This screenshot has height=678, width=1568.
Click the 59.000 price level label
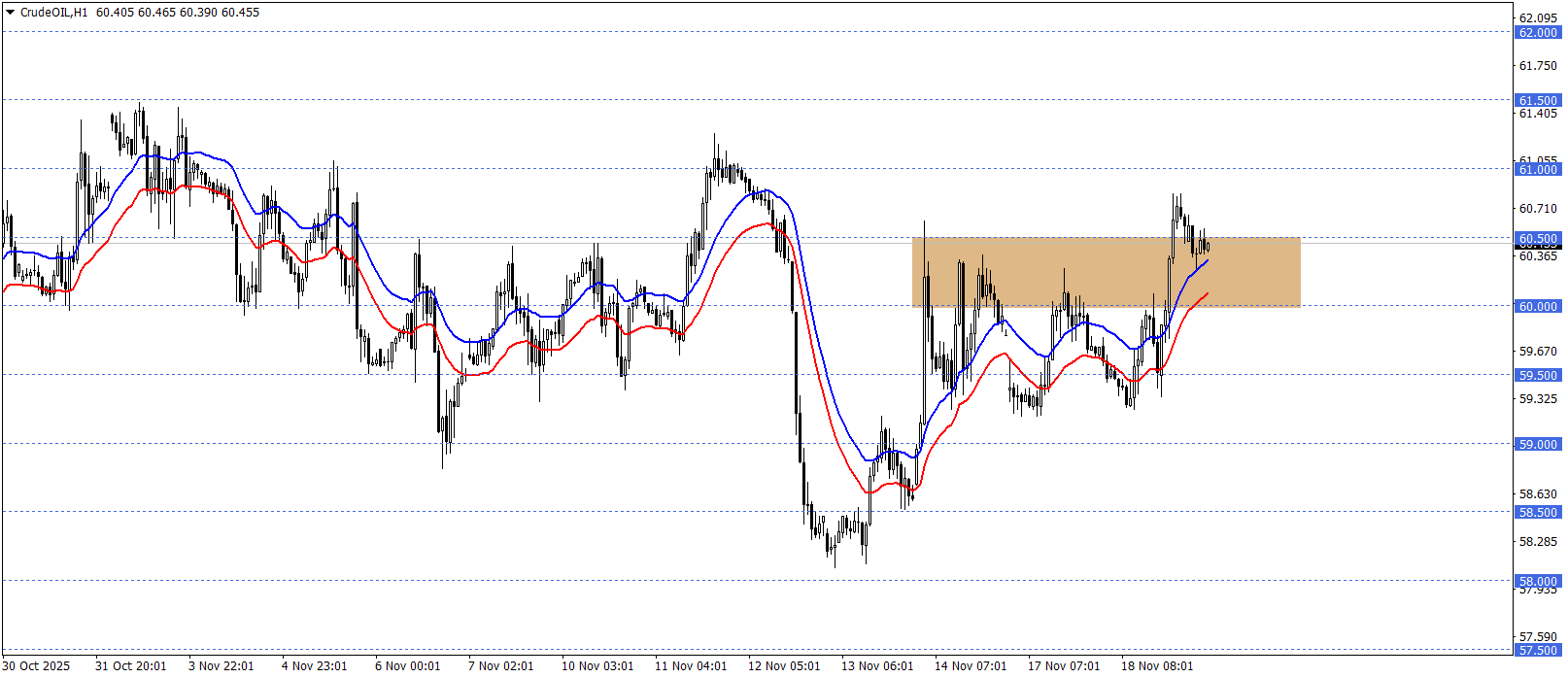(x=1538, y=444)
